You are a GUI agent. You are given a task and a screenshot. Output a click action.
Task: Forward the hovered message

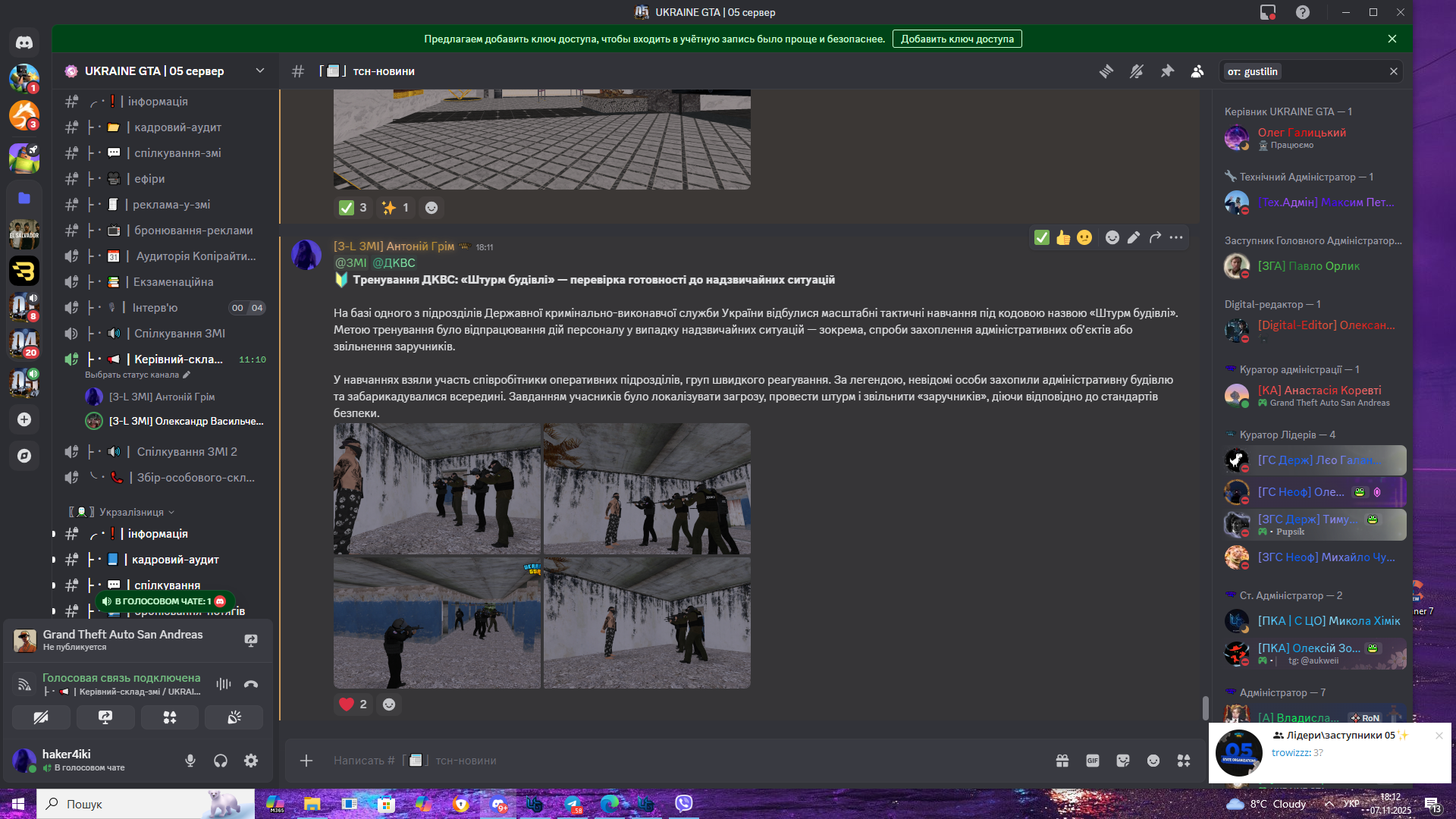[x=1155, y=238]
